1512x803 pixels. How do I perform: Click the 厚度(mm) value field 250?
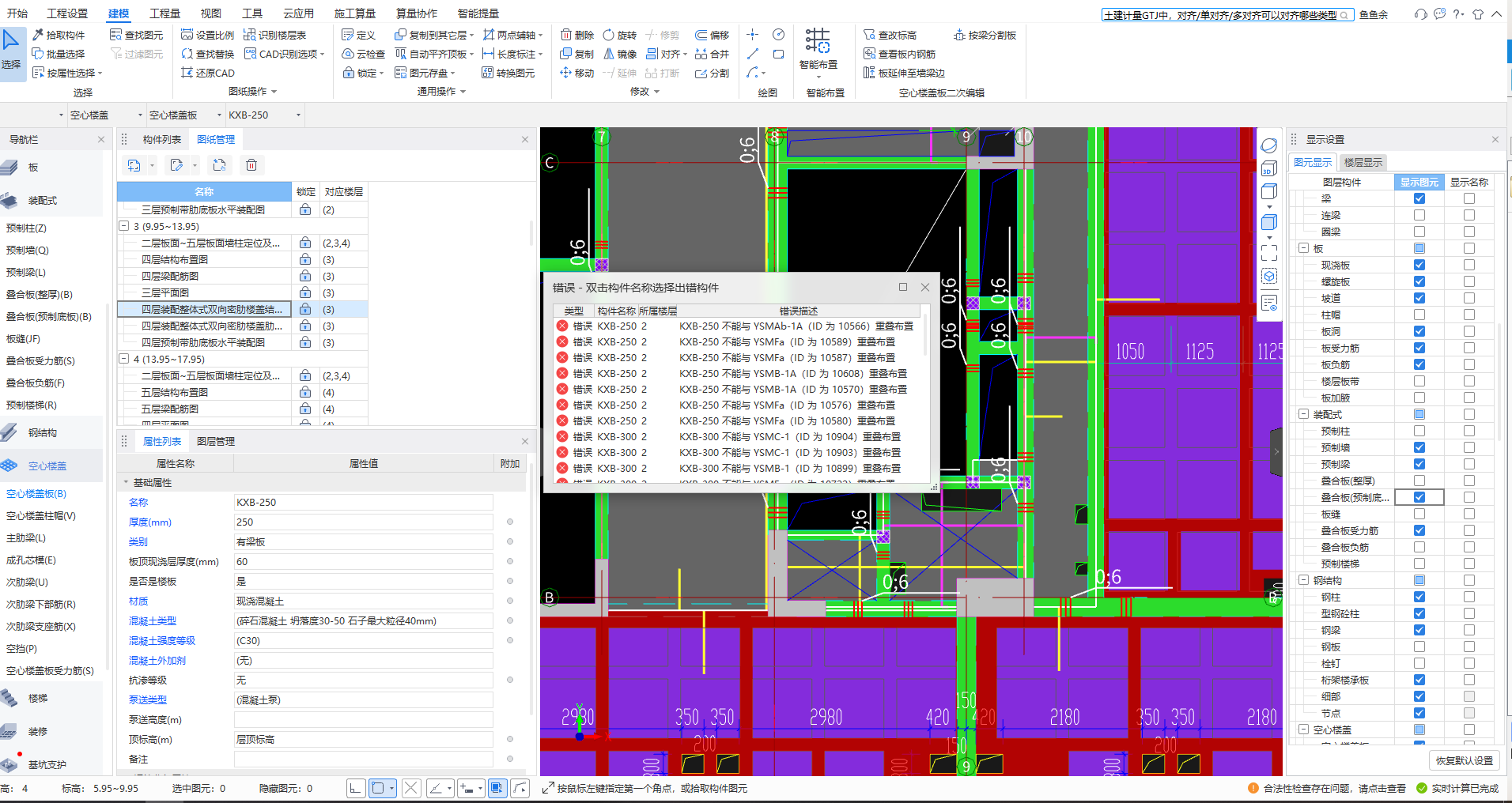(x=364, y=522)
